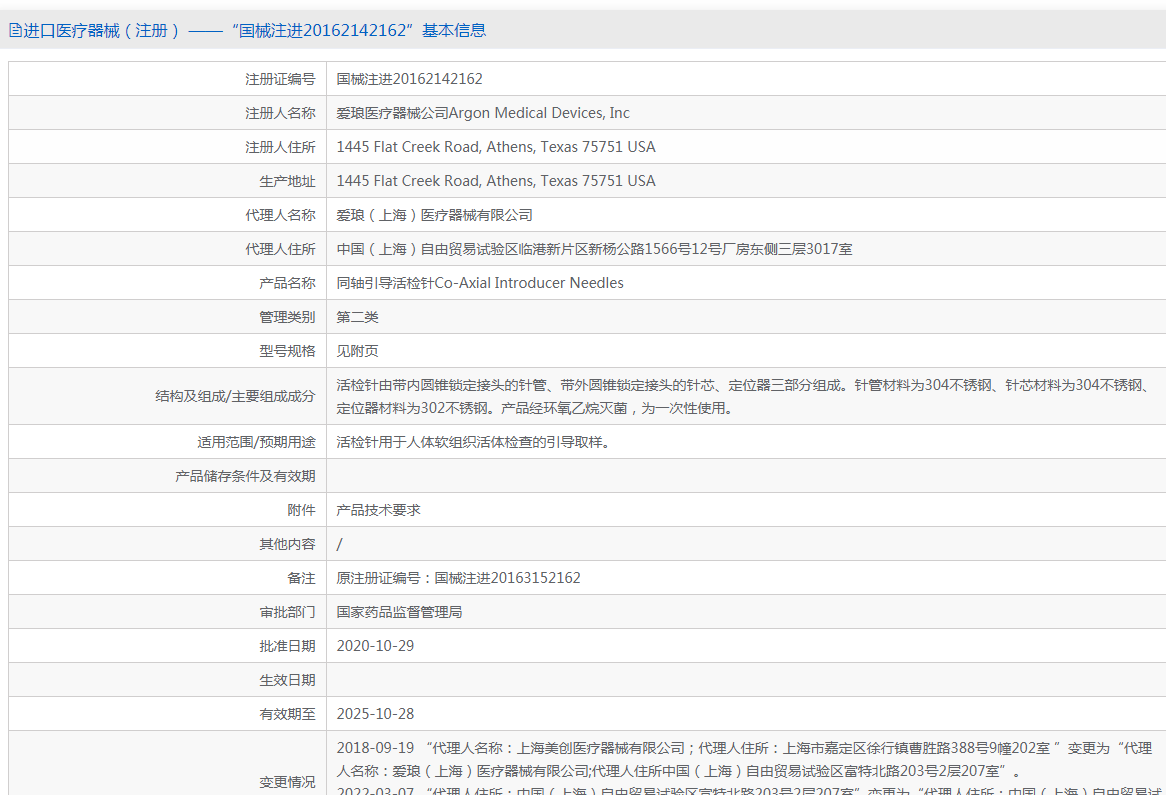Screen dimensions: 1166x795
Task: Click the 进口医疗器械（注册）header title text
Action: tap(102, 31)
